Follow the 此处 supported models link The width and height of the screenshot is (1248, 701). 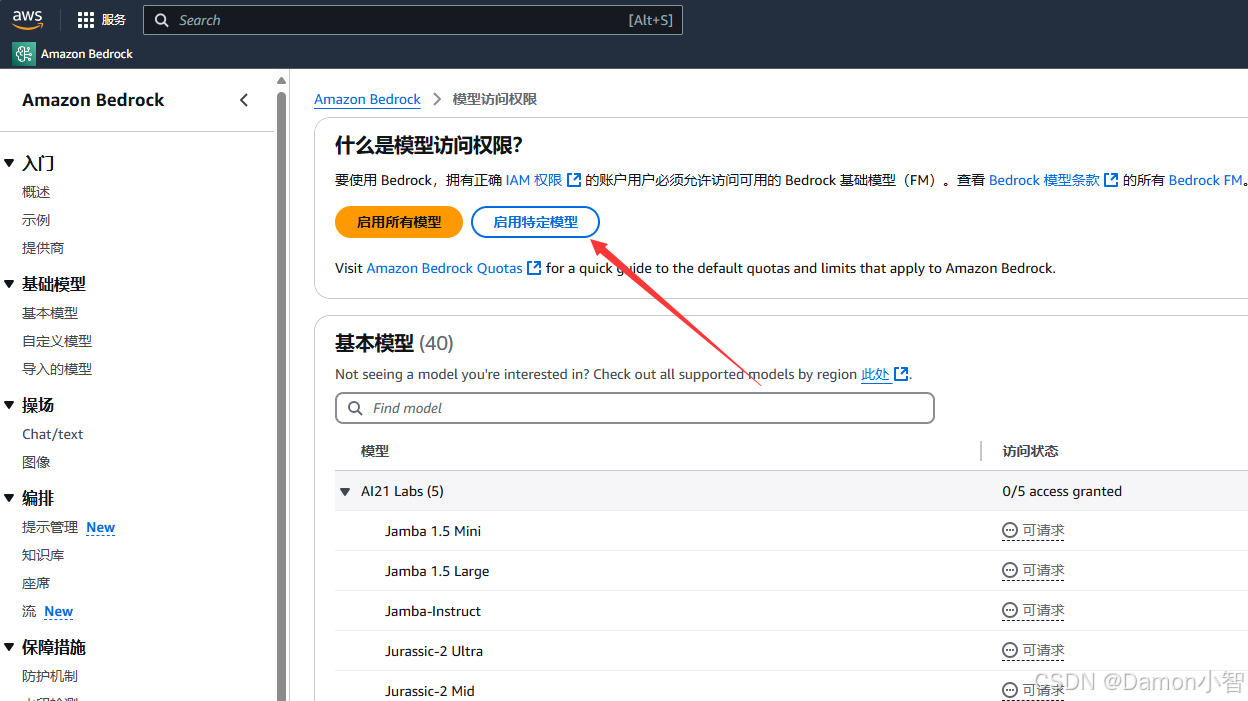coord(884,374)
